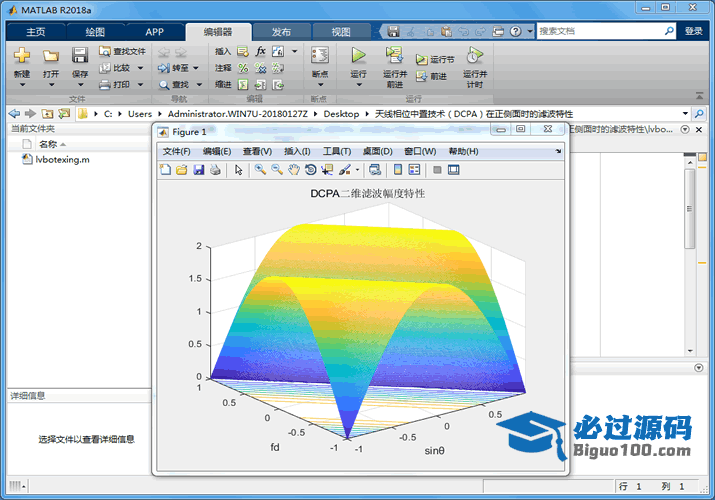This screenshot has width=715, height=500.
Task: Collapse the toolstrip with the minimize arrow
Action: 699,96
